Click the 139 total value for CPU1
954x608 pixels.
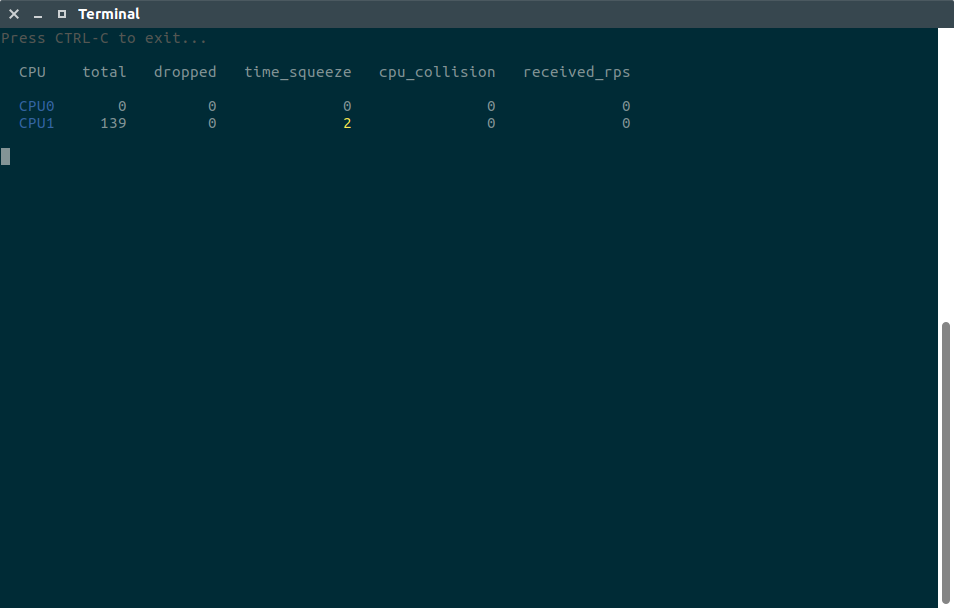click(x=113, y=123)
